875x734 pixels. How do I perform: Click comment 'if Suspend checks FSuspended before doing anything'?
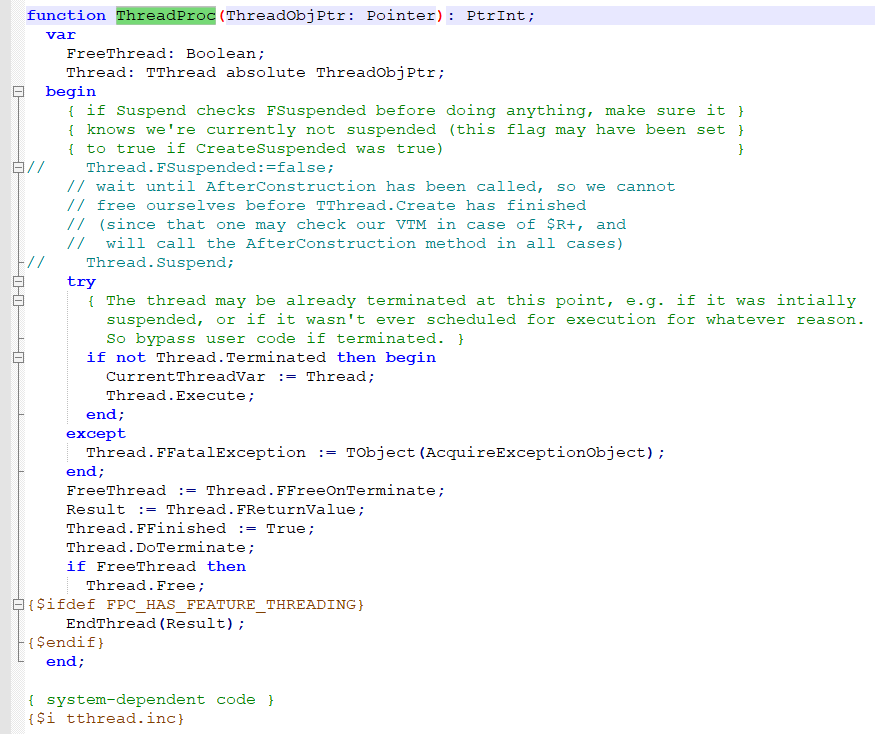(x=340, y=111)
